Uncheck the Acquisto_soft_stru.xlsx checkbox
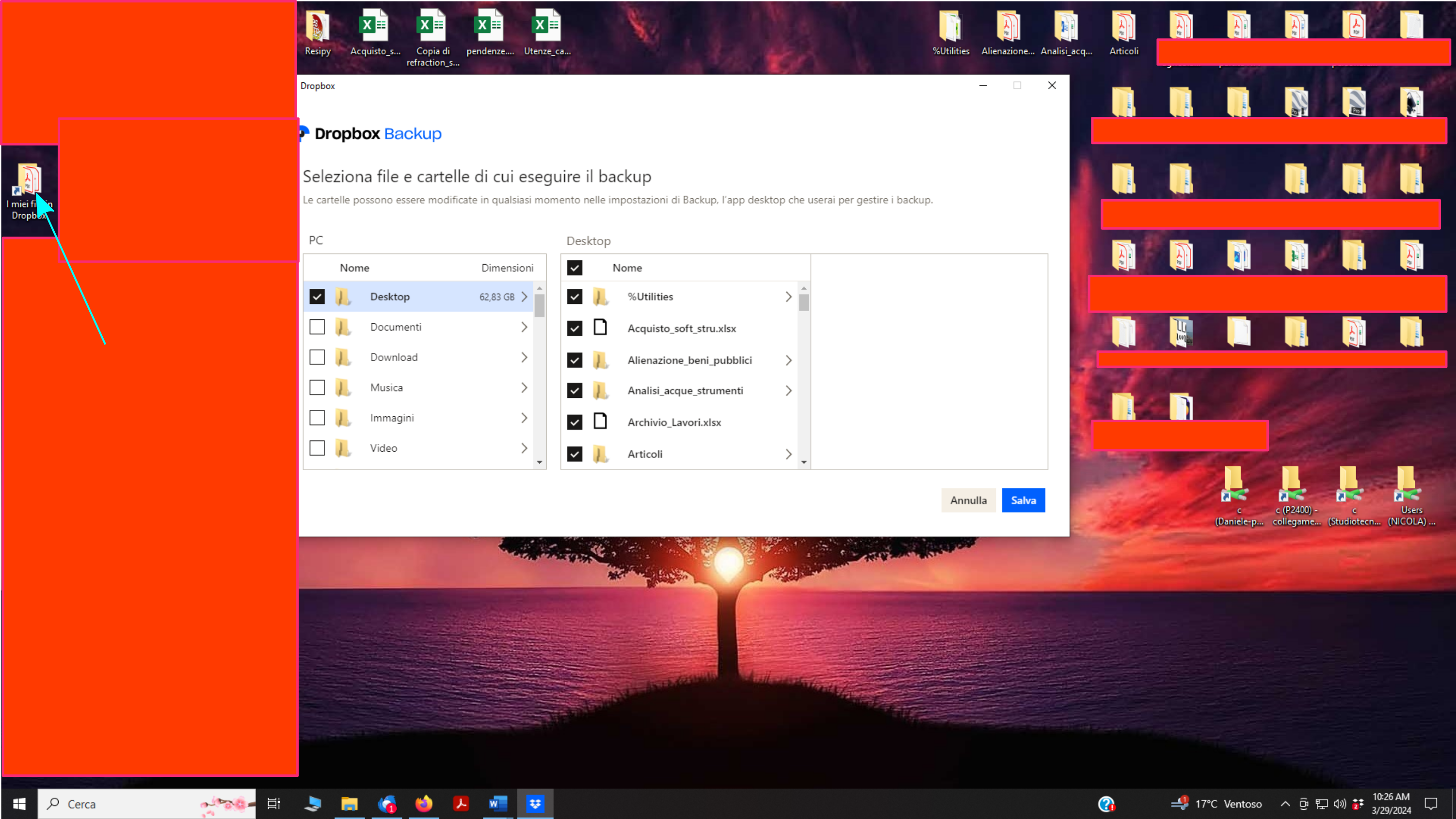This screenshot has width=1456, height=819. (575, 328)
